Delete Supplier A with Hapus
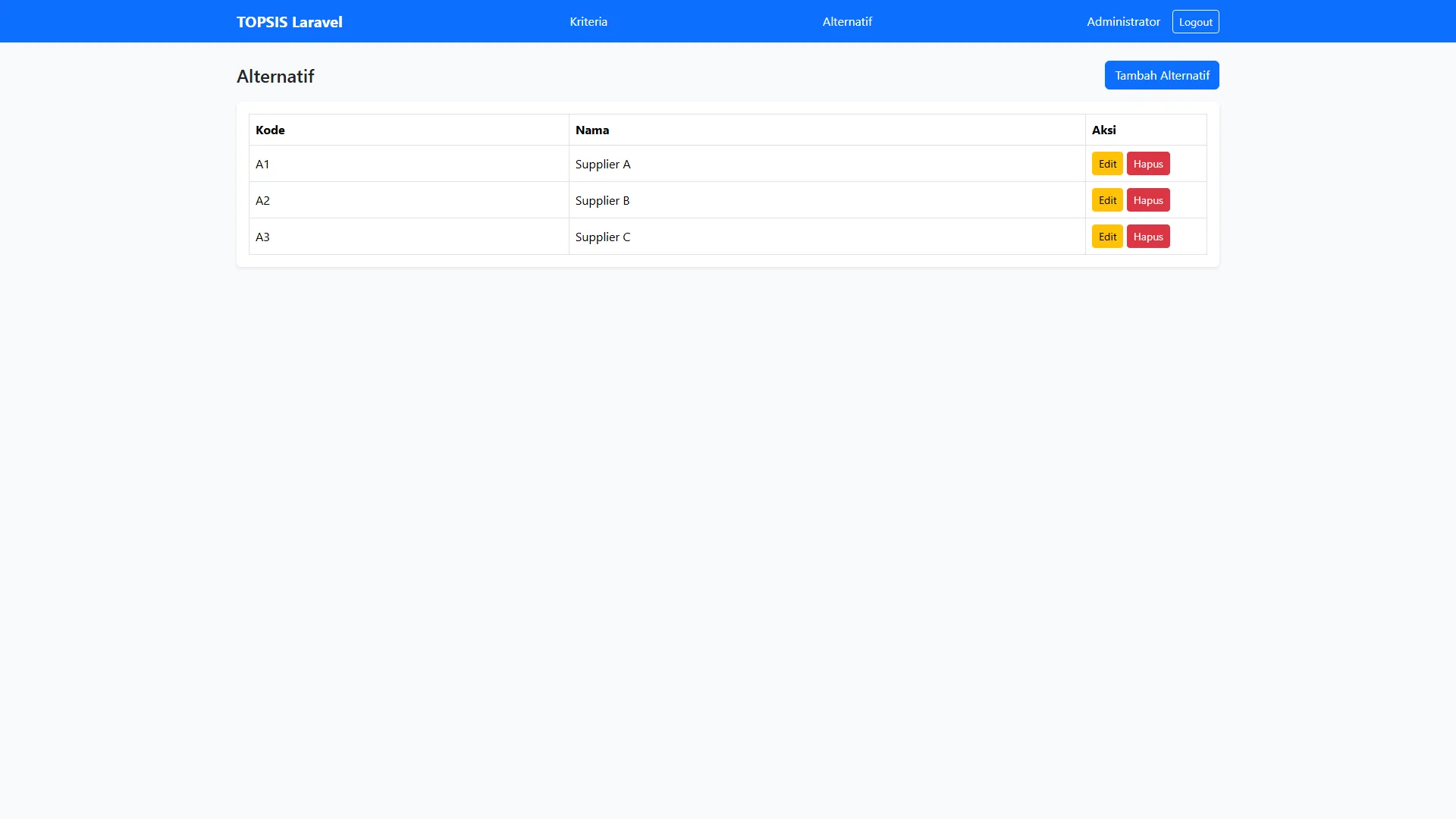Image resolution: width=1456 pixels, height=819 pixels. [x=1148, y=164]
